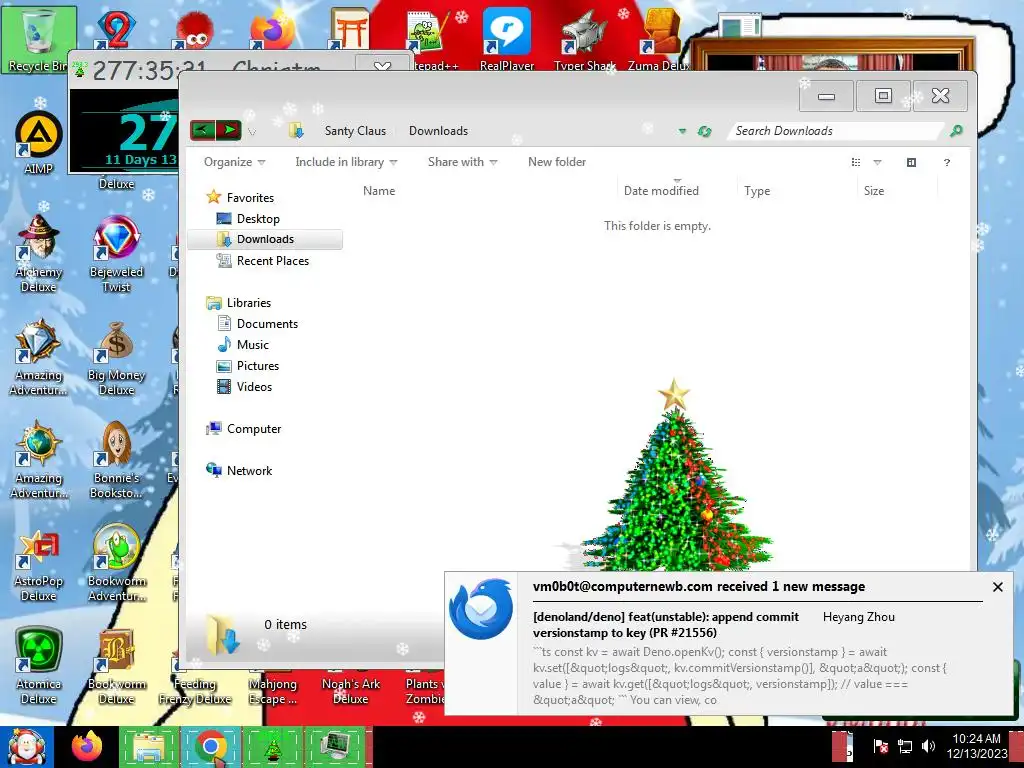The width and height of the screenshot is (1024, 768).
Task: Launch Alchemy Deluxe desktop shortcut
Action: click(39, 253)
